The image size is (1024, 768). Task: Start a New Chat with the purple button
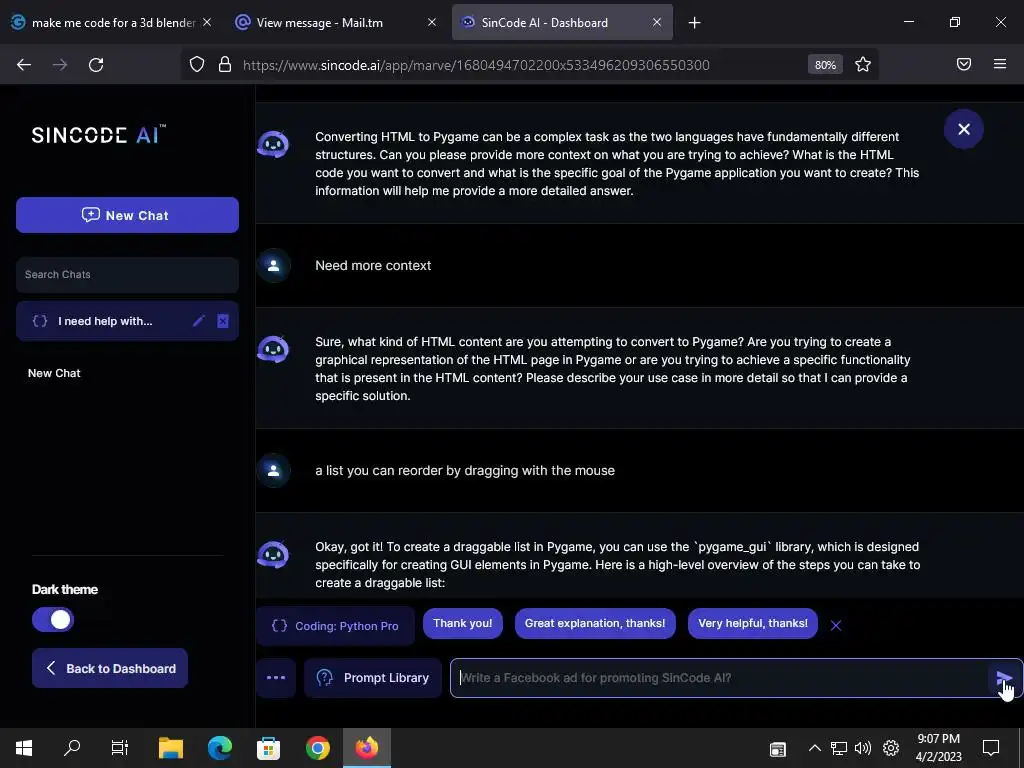[x=127, y=215]
